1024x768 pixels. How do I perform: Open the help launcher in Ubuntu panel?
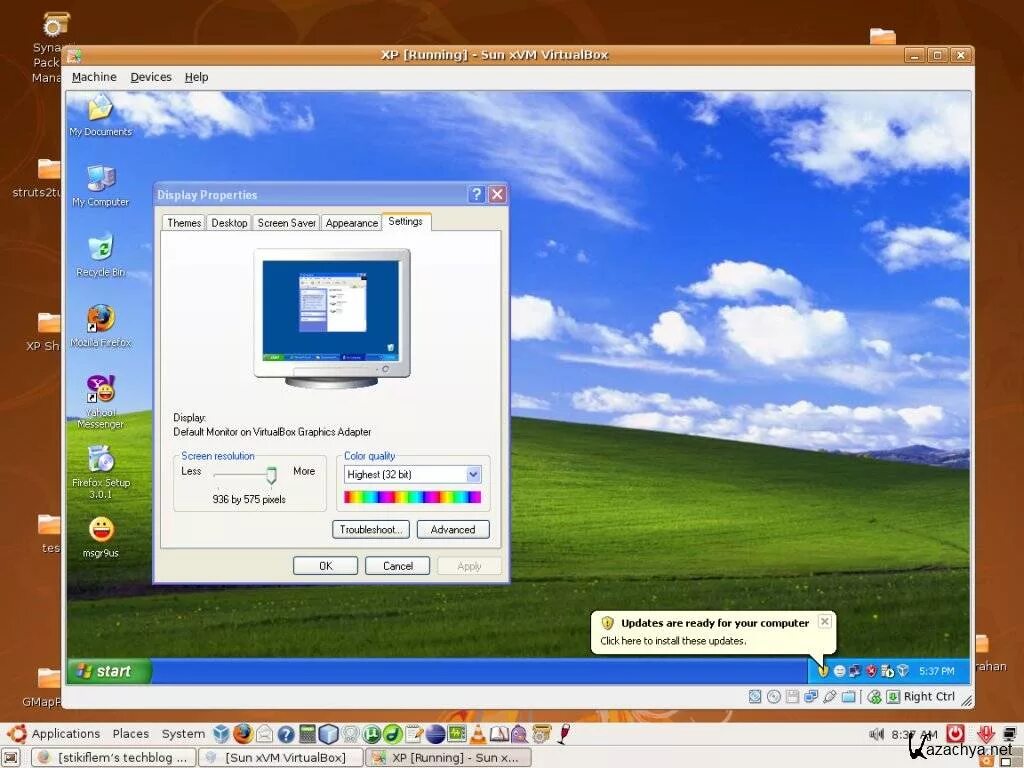pos(285,735)
